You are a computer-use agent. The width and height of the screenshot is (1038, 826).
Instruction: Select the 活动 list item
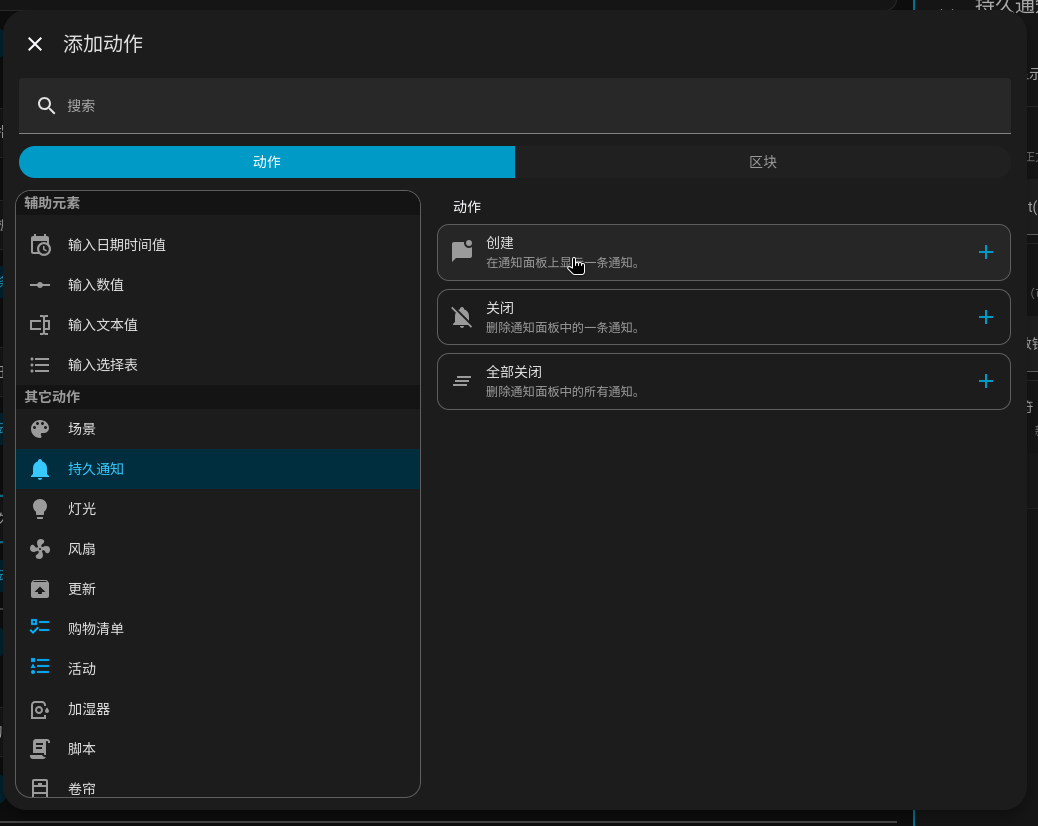(82, 669)
